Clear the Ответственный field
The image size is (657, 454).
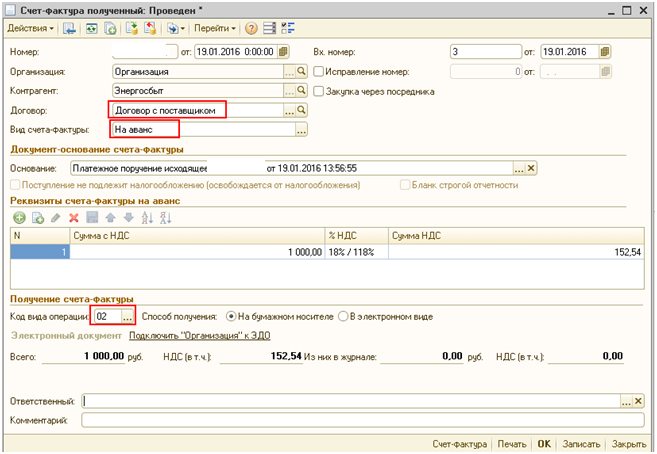click(x=638, y=401)
